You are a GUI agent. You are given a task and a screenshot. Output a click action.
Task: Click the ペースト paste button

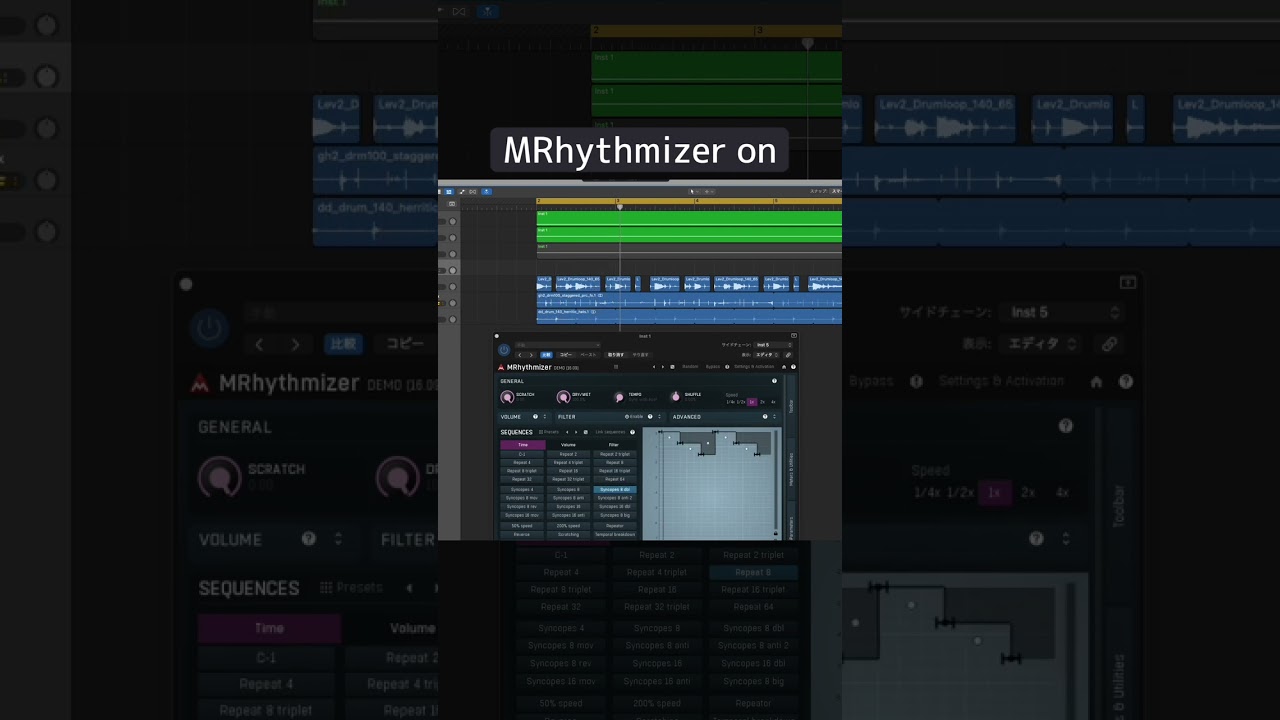coord(588,355)
